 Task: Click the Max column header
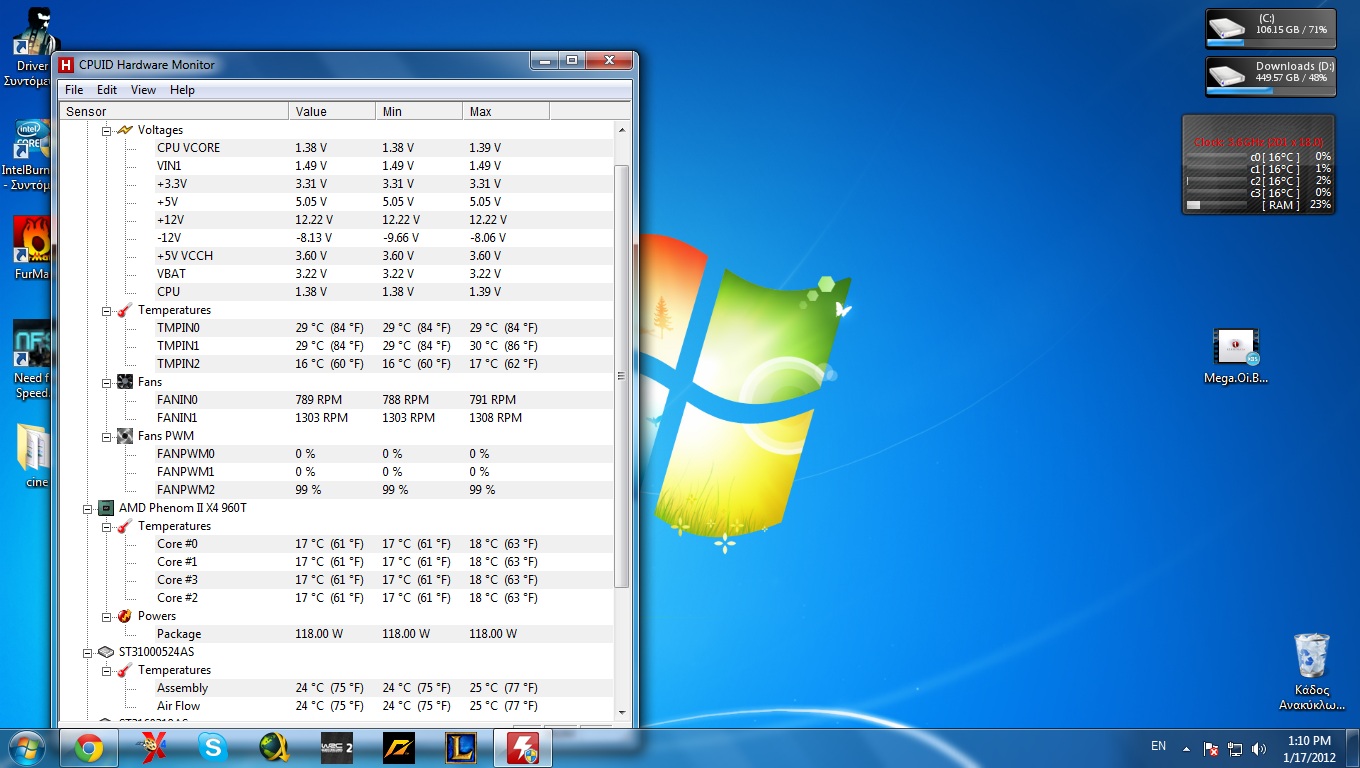pos(506,112)
